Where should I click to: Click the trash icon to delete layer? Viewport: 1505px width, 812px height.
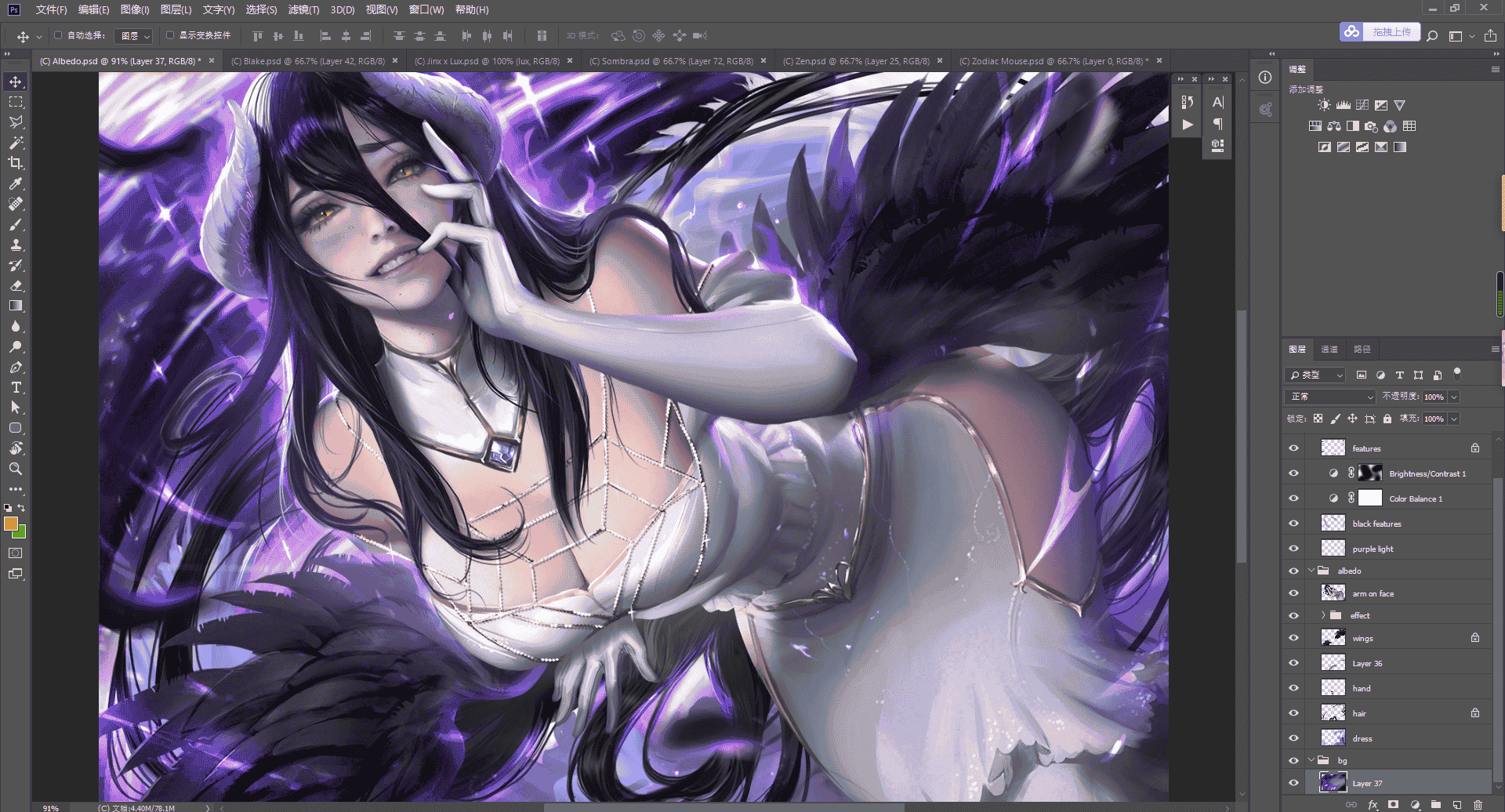(1478, 805)
